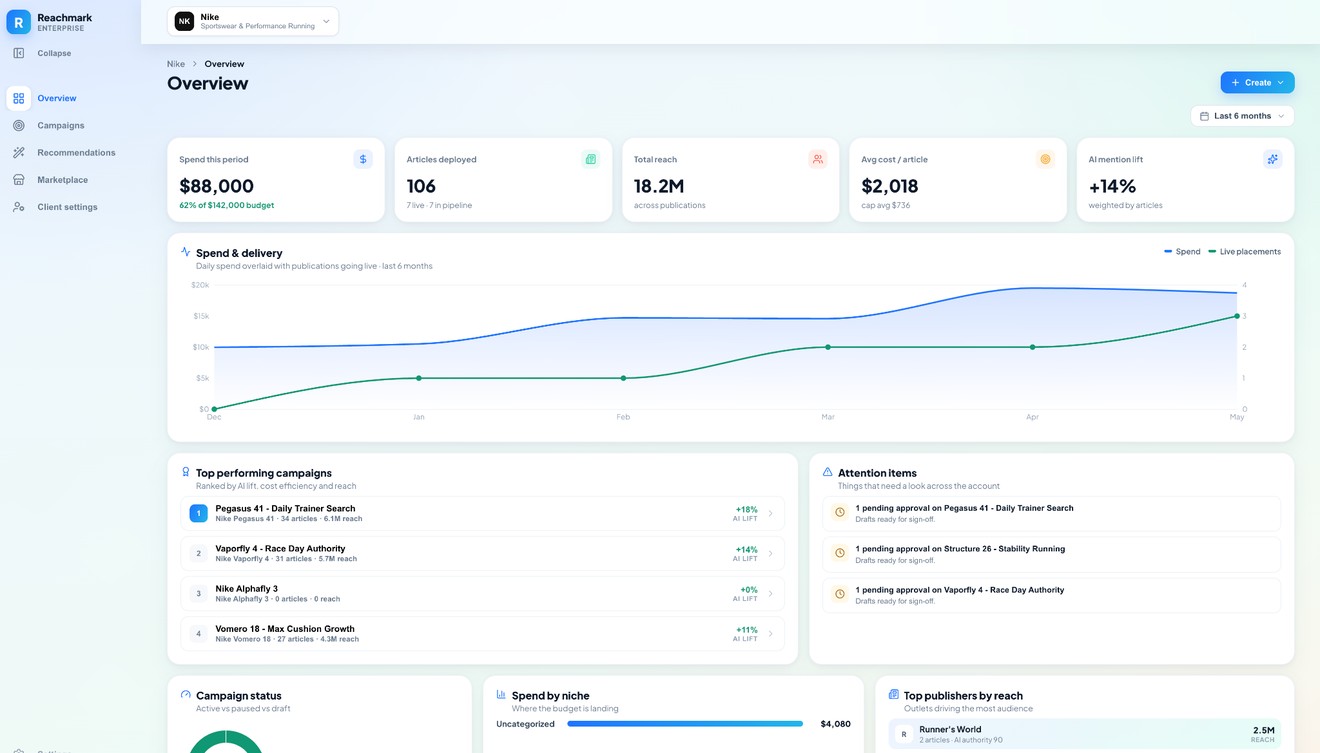The height and width of the screenshot is (753, 1320).
Task: Click the Jan data point on Live placements line
Action: pos(419,378)
